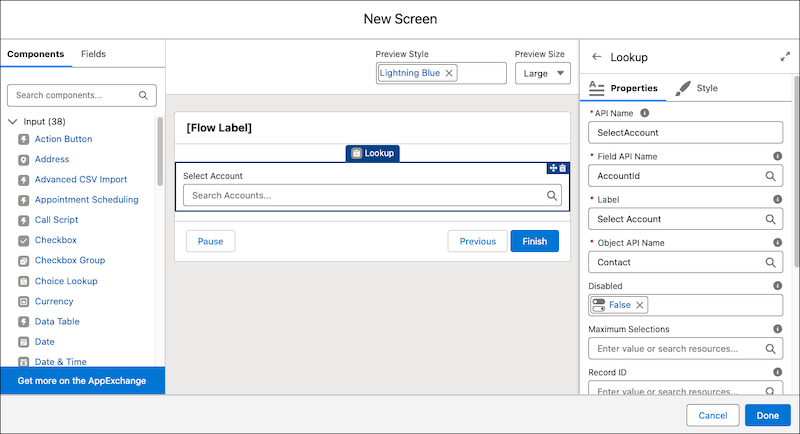Expand the properties panel with the expand icon

point(785,58)
